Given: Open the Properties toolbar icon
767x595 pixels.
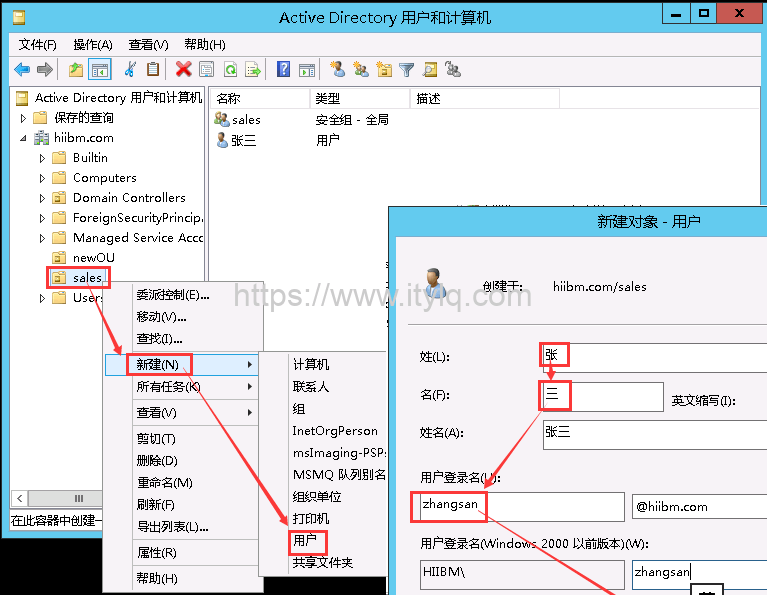Looking at the screenshot, I should tap(206, 69).
